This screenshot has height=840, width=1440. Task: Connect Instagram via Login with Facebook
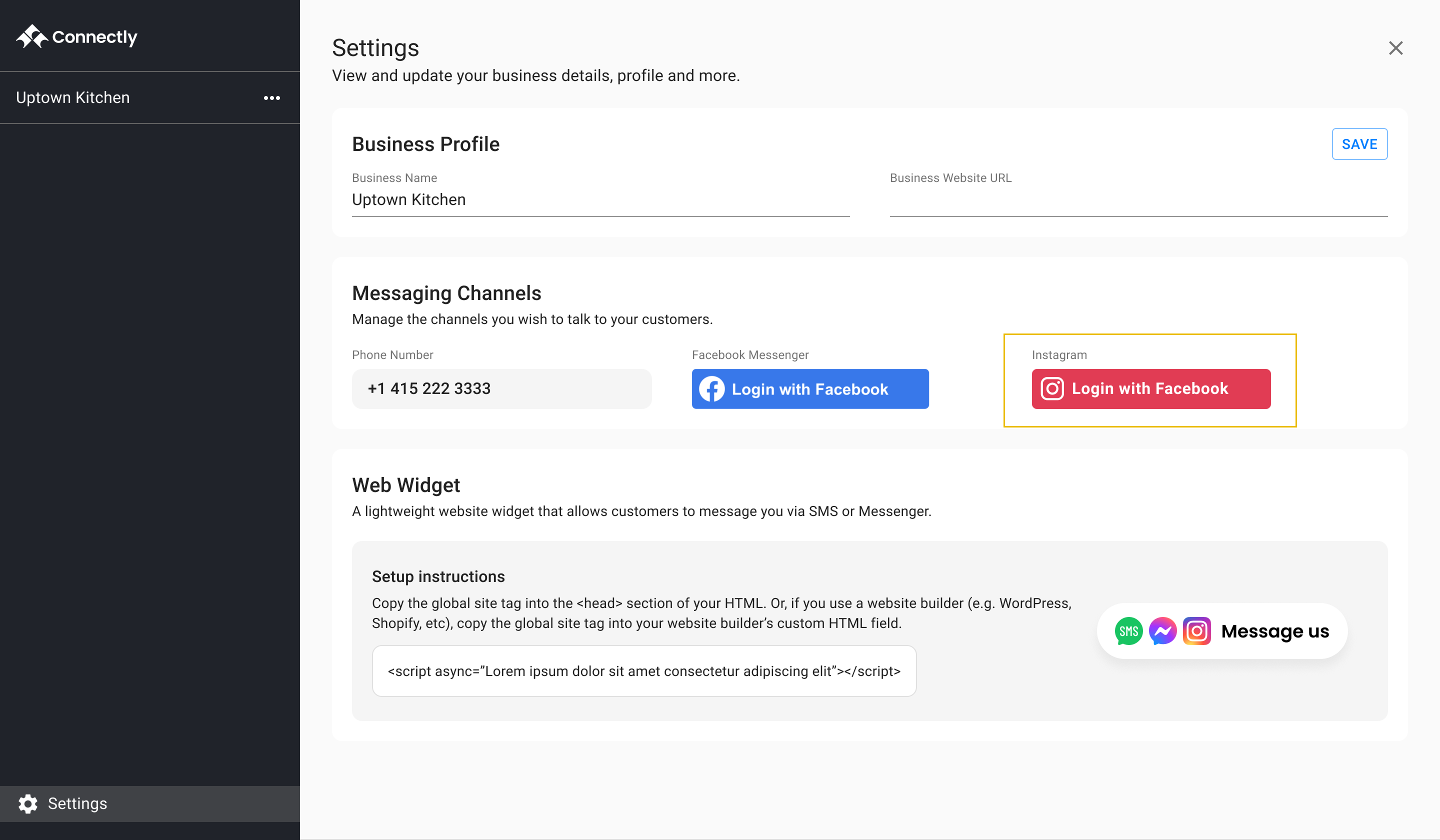1151,389
